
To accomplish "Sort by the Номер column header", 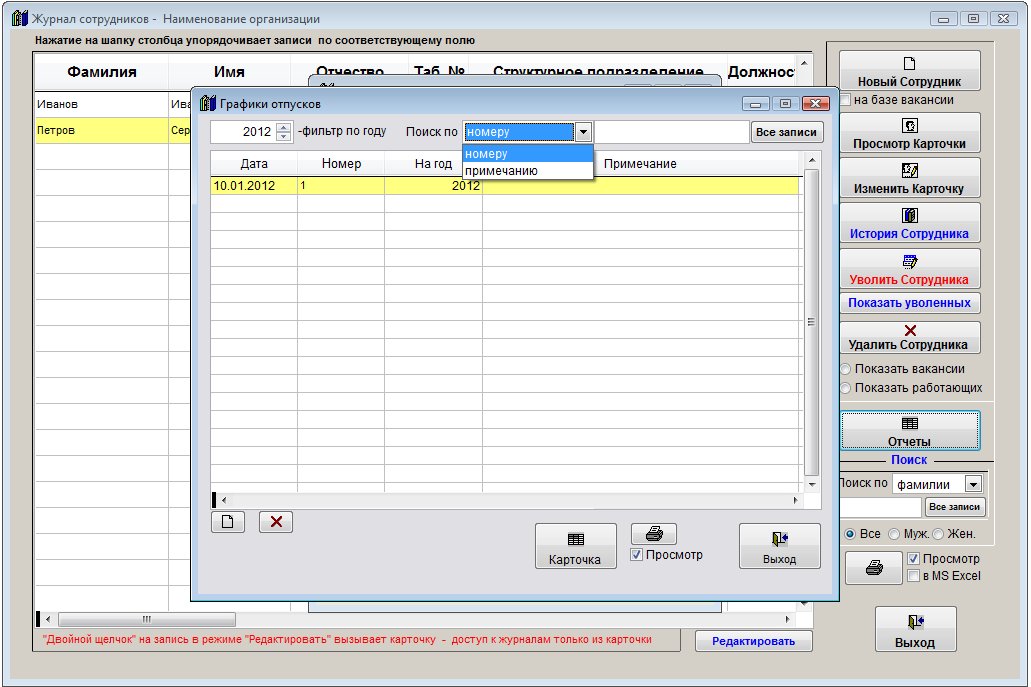I will pyautogui.click(x=341, y=164).
